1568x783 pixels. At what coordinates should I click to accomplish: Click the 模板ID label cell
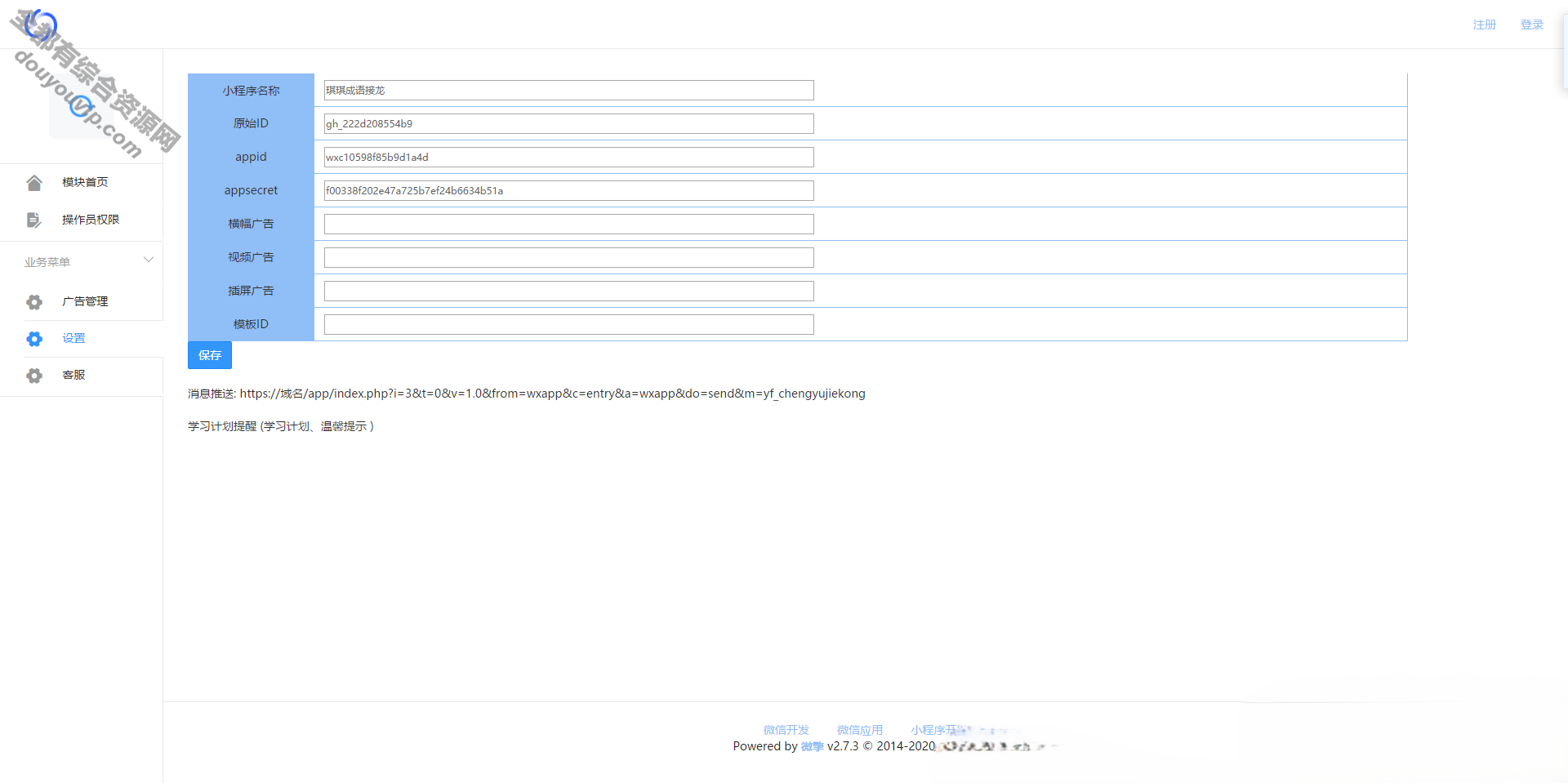point(251,324)
